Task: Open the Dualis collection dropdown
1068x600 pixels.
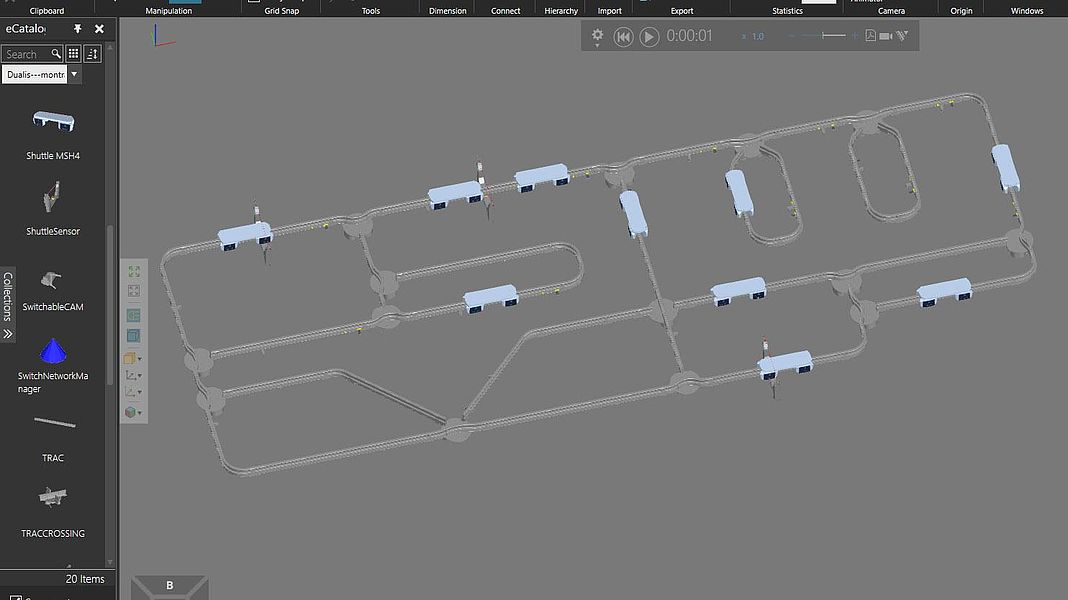Action: click(74, 74)
